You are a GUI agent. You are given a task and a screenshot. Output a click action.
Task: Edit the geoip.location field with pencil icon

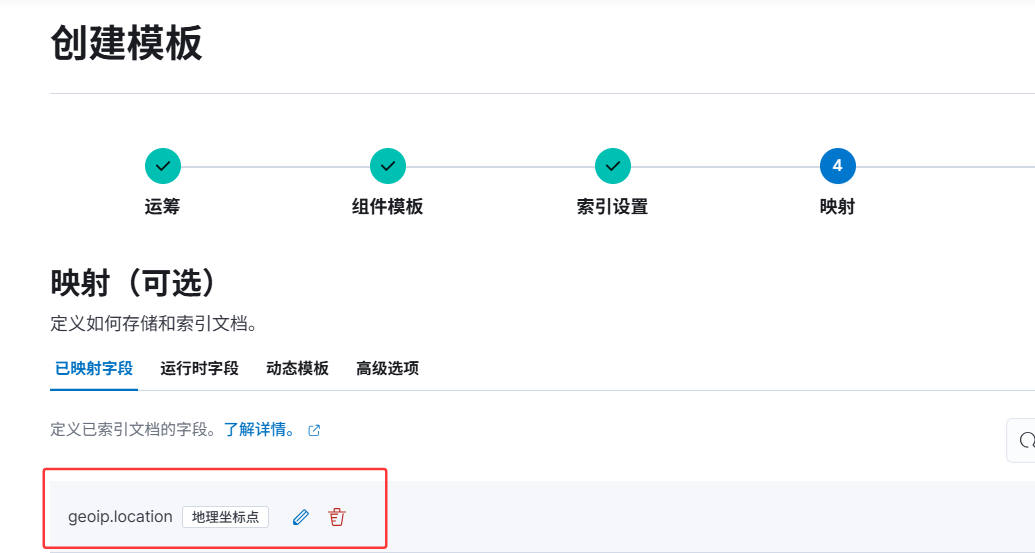coord(300,517)
